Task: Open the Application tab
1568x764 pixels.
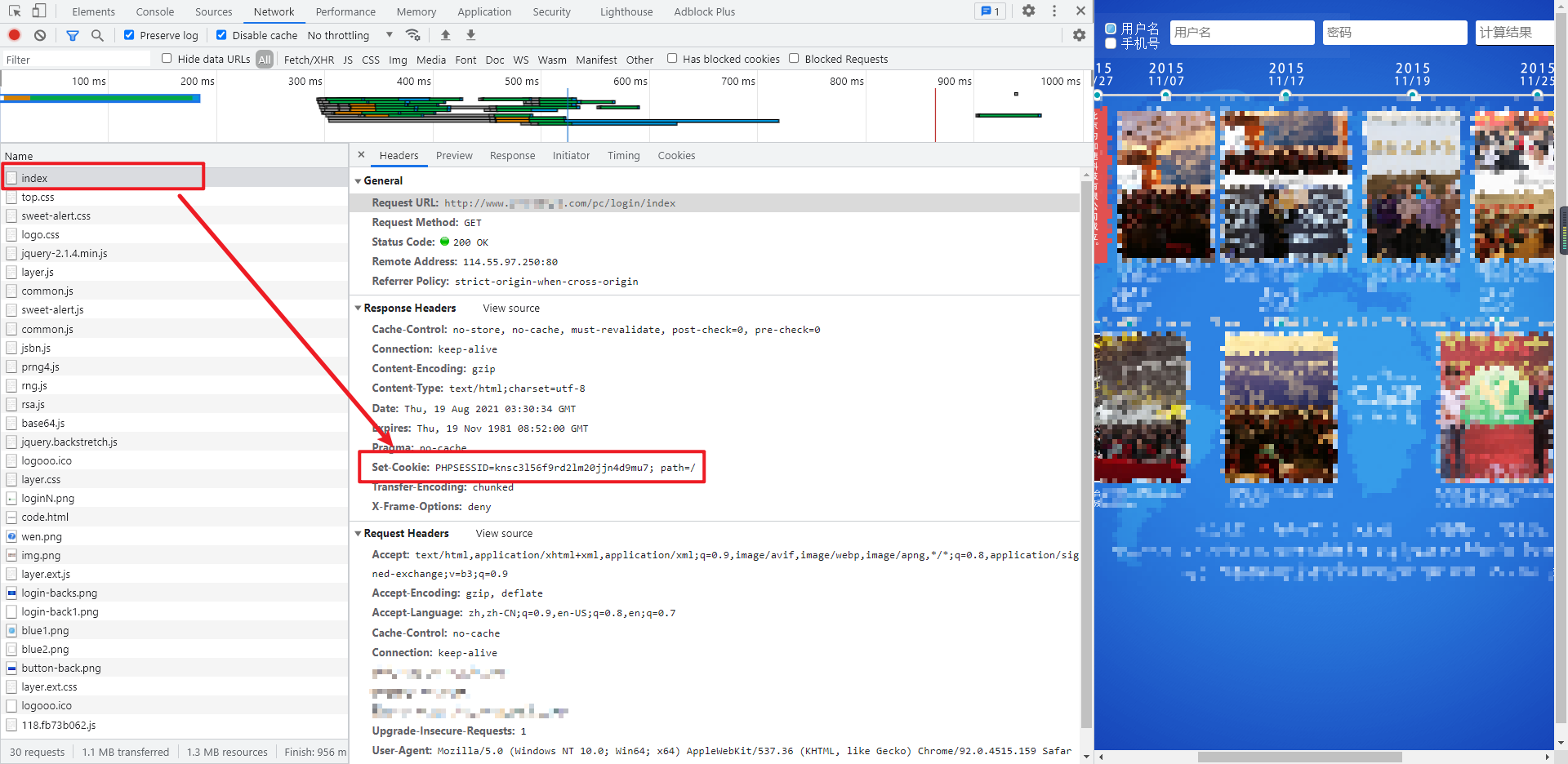Action: [484, 11]
